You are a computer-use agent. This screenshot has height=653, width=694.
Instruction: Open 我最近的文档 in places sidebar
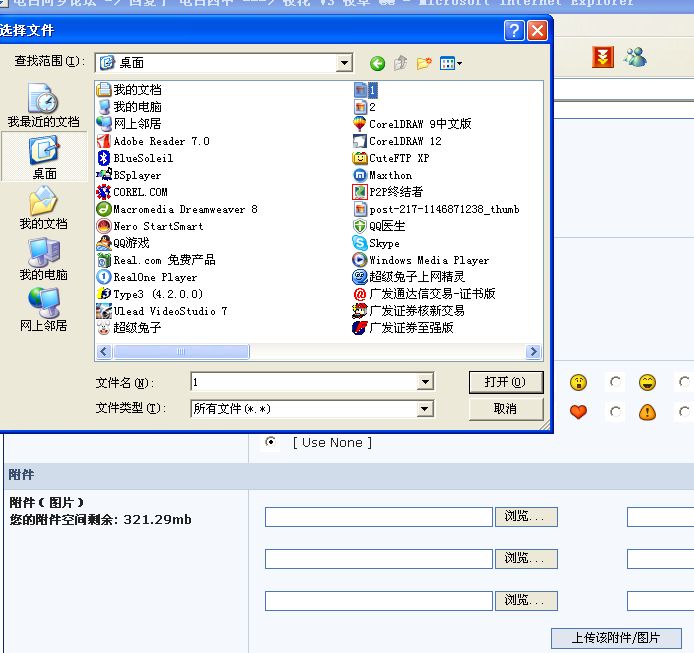coord(43,106)
